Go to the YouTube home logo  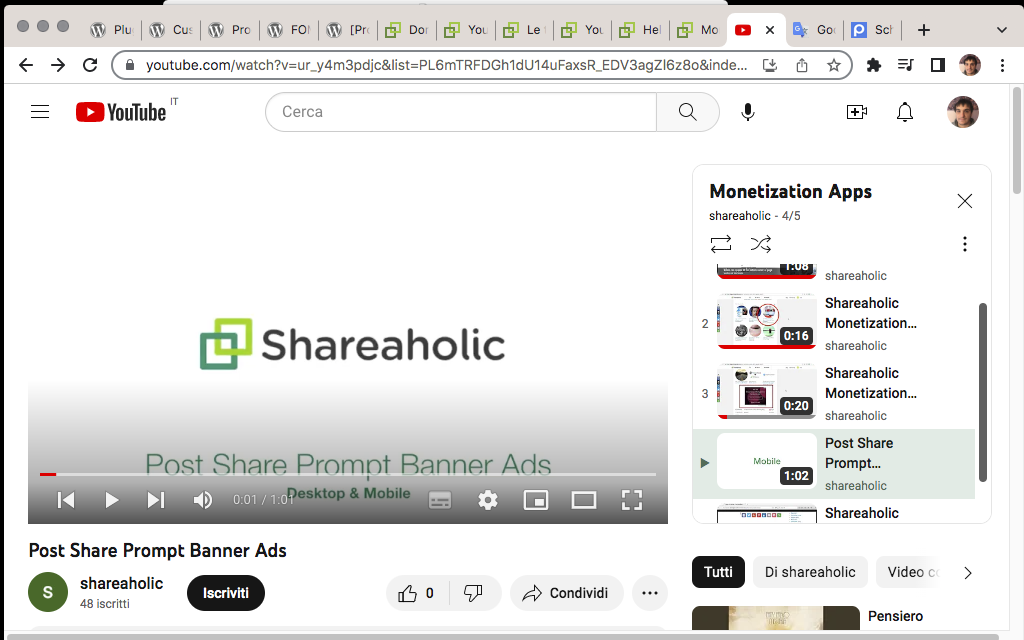pyautogui.click(x=121, y=112)
